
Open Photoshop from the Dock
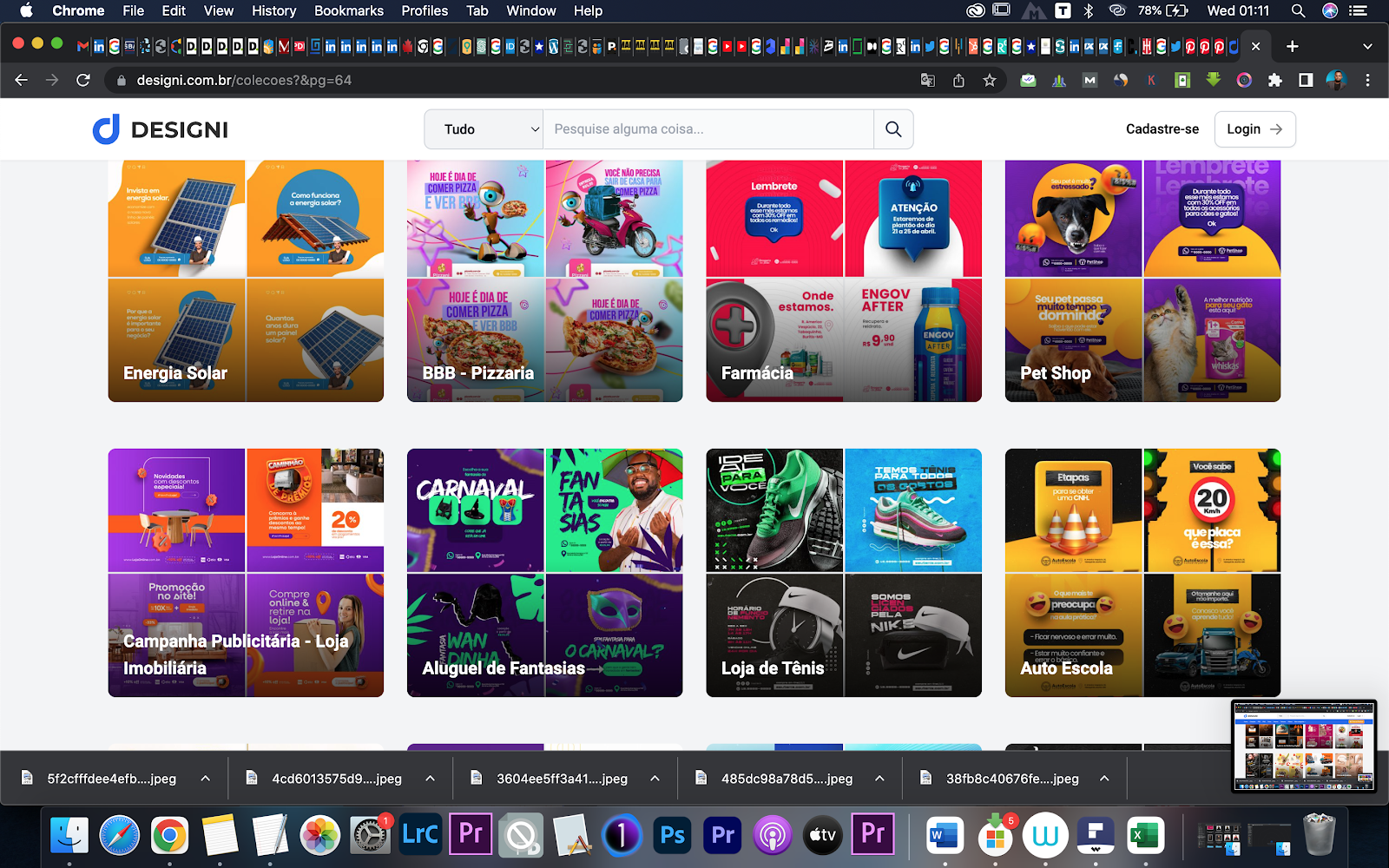[673, 836]
